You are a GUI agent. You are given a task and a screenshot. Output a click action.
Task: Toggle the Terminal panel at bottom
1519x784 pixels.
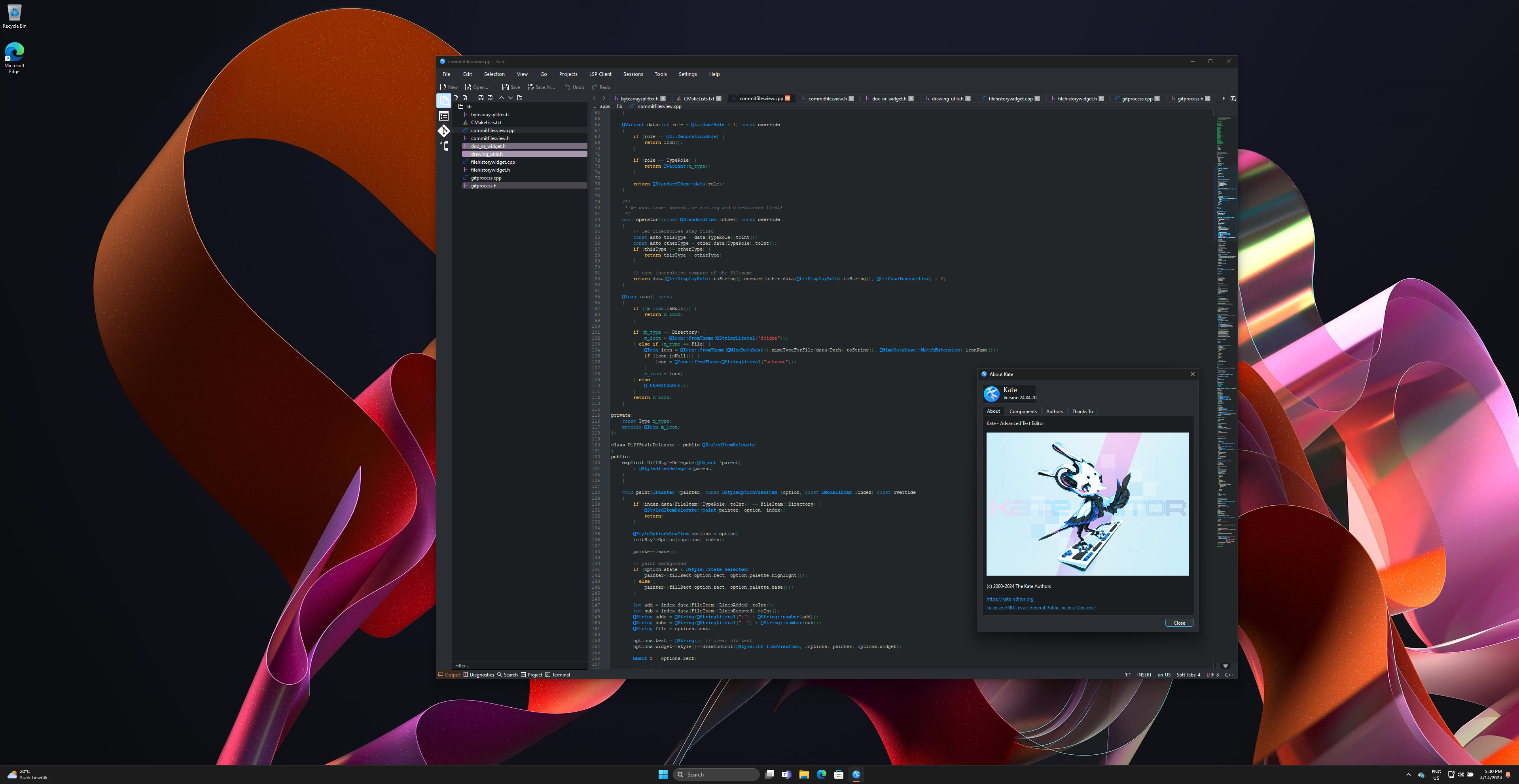point(558,675)
